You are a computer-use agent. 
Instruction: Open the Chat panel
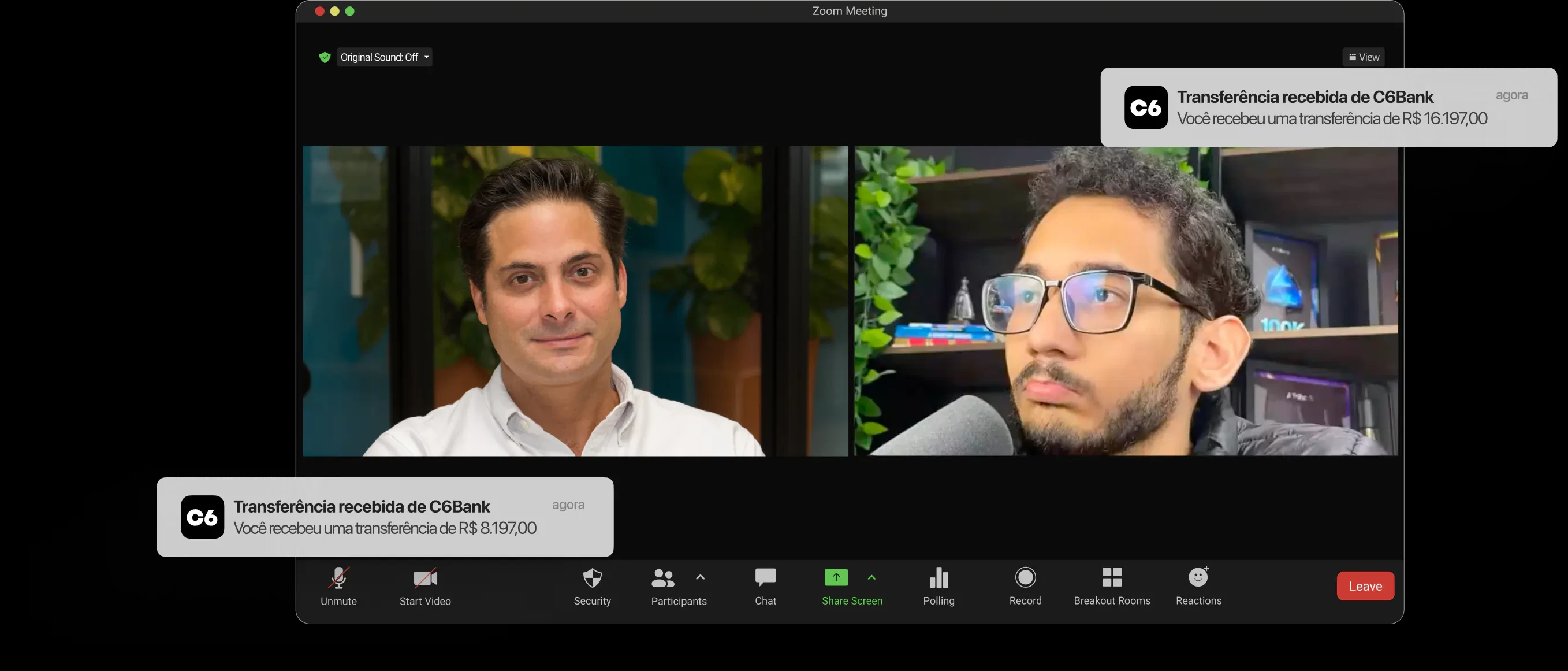point(765,586)
